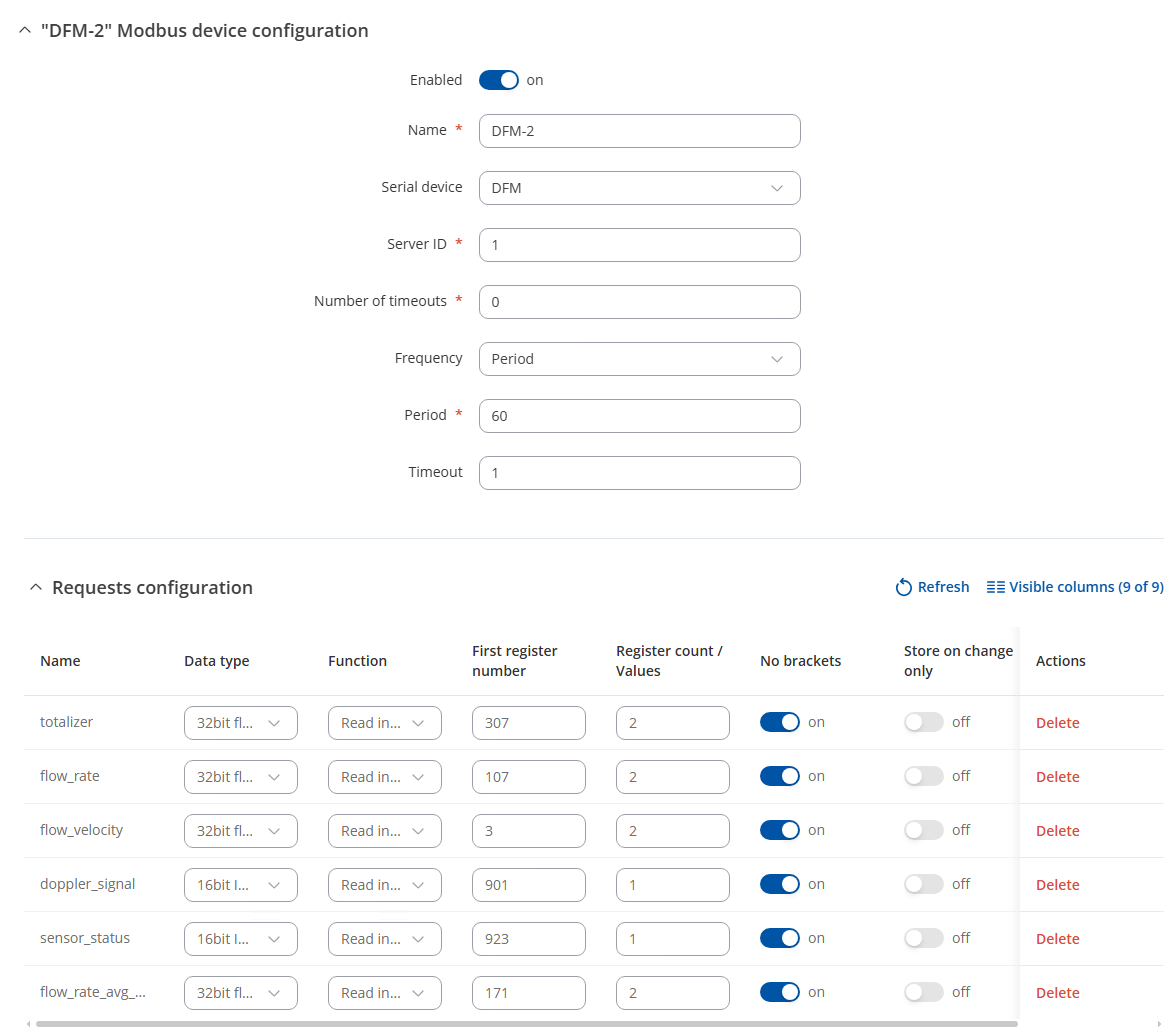Click First register number field for flow_rate

coord(528,777)
